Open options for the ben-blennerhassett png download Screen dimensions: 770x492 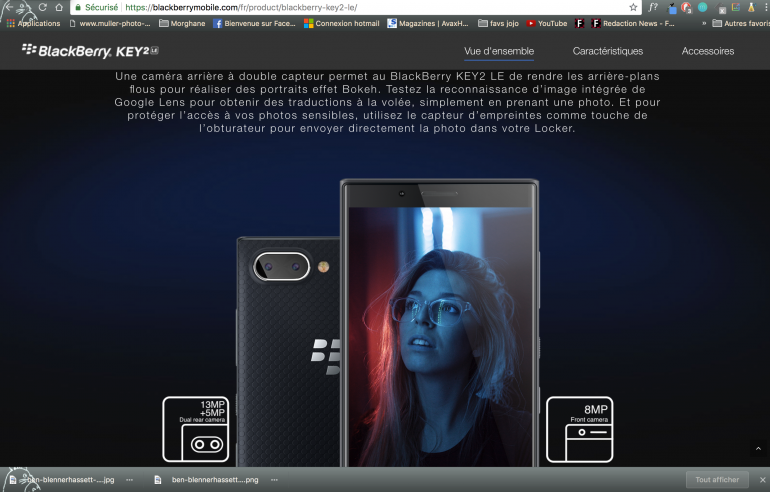273,480
